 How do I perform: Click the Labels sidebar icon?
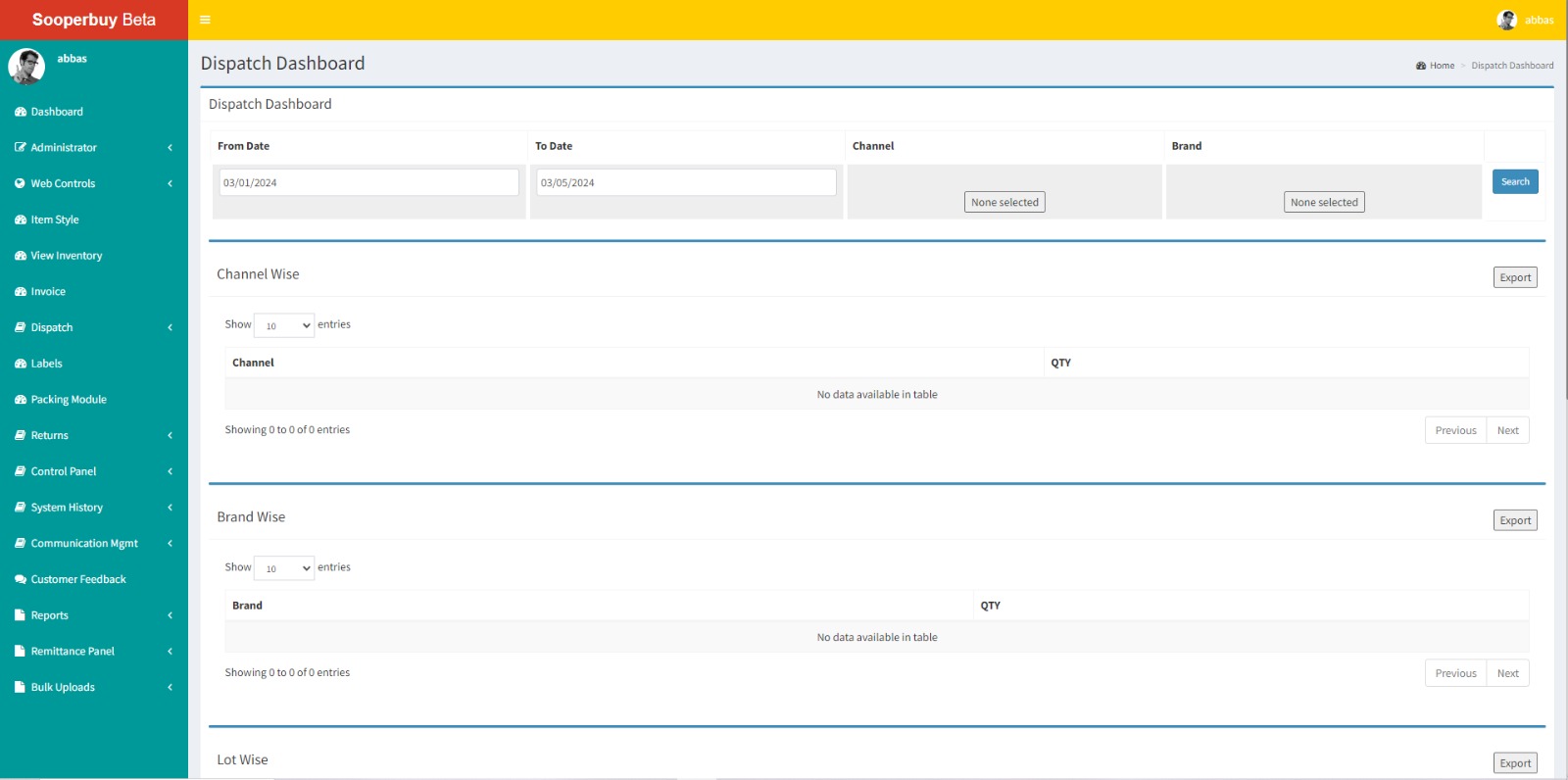21,364
